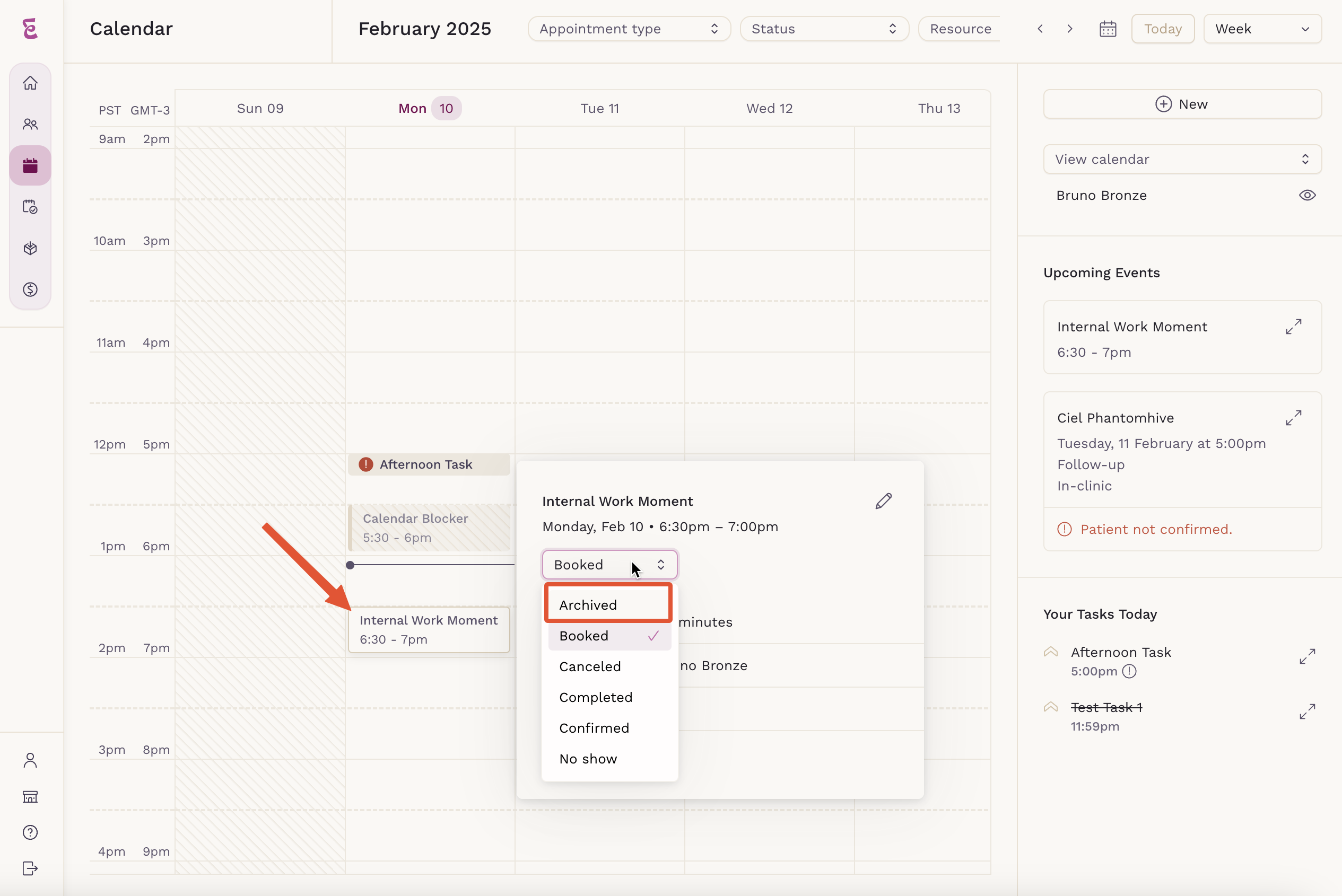This screenshot has width=1342, height=896.
Task: Open the date picker calendar icon
Action: [1108, 29]
